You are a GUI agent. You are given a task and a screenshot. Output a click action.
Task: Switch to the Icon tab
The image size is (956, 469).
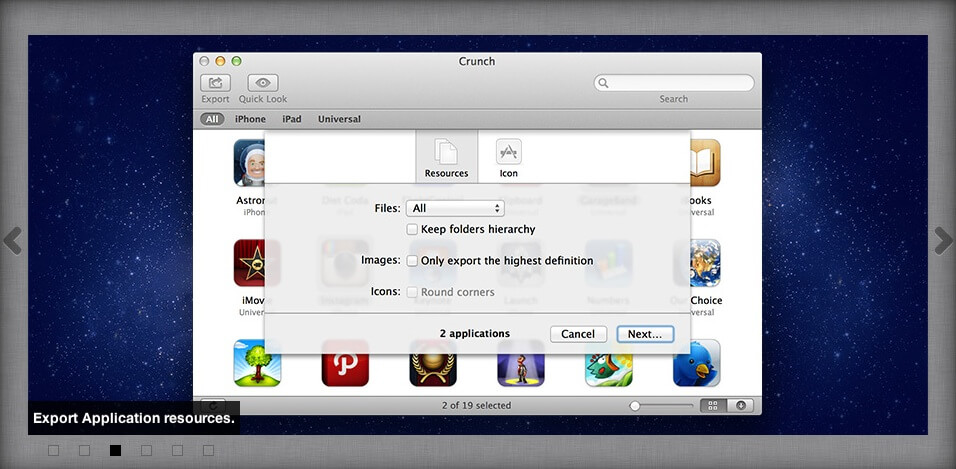click(x=508, y=157)
